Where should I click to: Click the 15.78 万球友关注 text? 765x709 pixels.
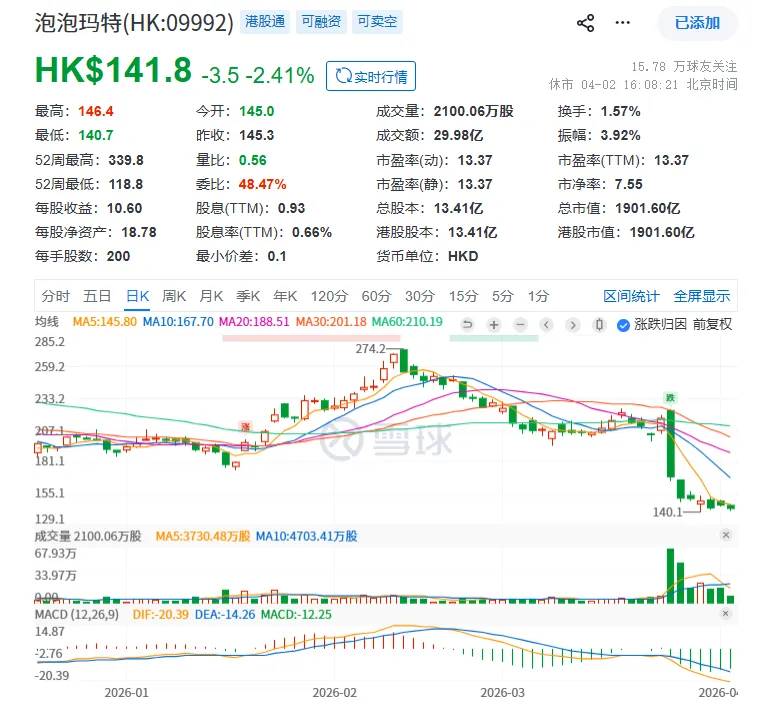[x=684, y=66]
